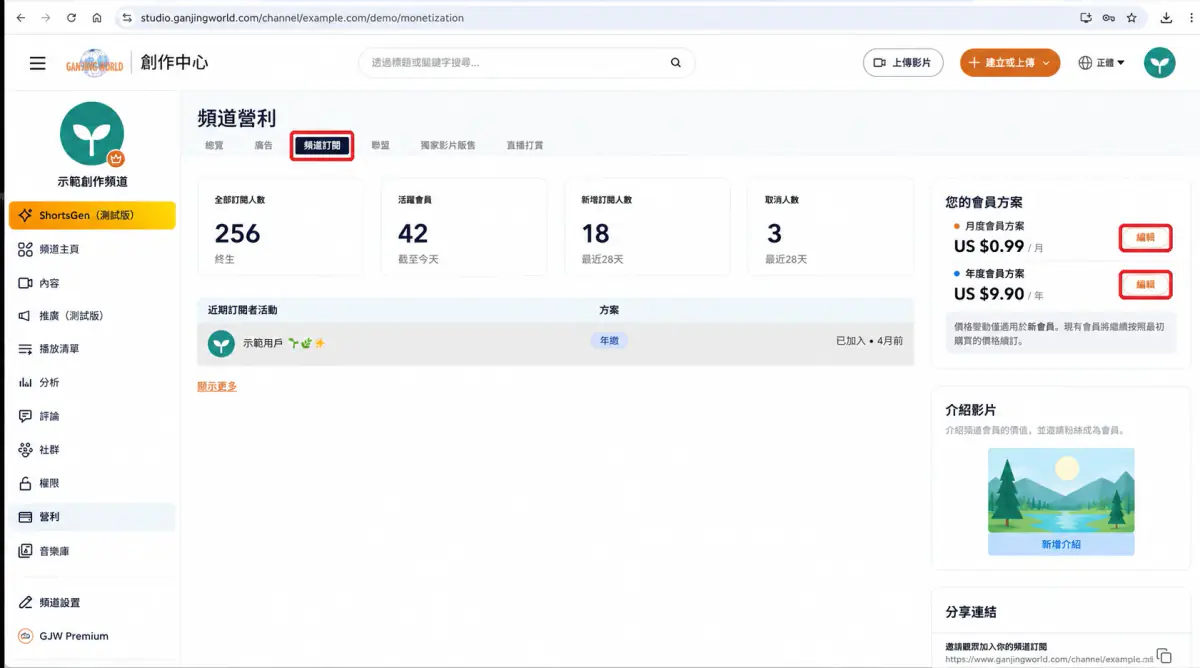Copy the share link with copy icon
1200x668 pixels.
pyautogui.click(x=1163, y=655)
